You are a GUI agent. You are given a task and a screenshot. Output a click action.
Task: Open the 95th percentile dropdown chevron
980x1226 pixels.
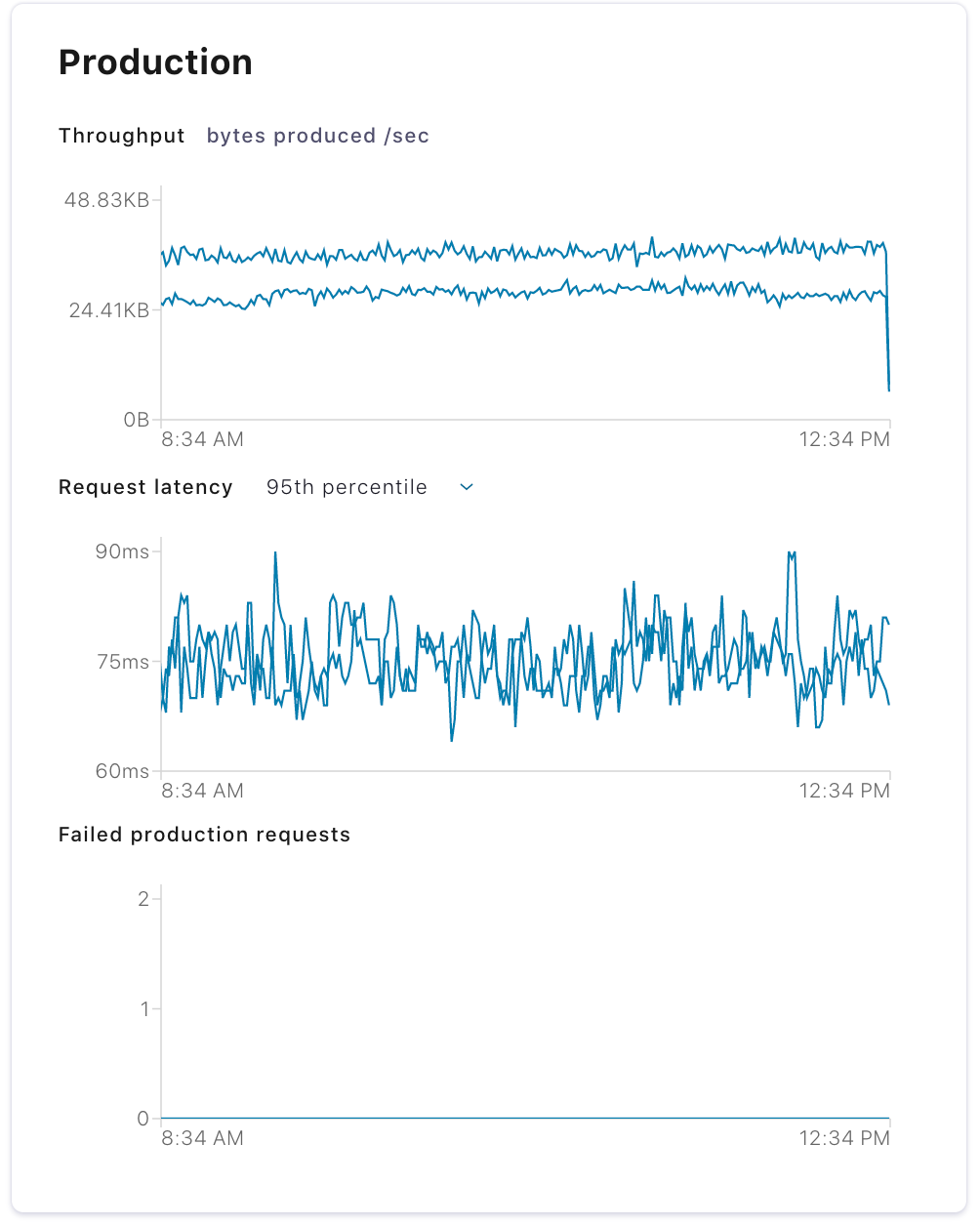click(x=467, y=487)
